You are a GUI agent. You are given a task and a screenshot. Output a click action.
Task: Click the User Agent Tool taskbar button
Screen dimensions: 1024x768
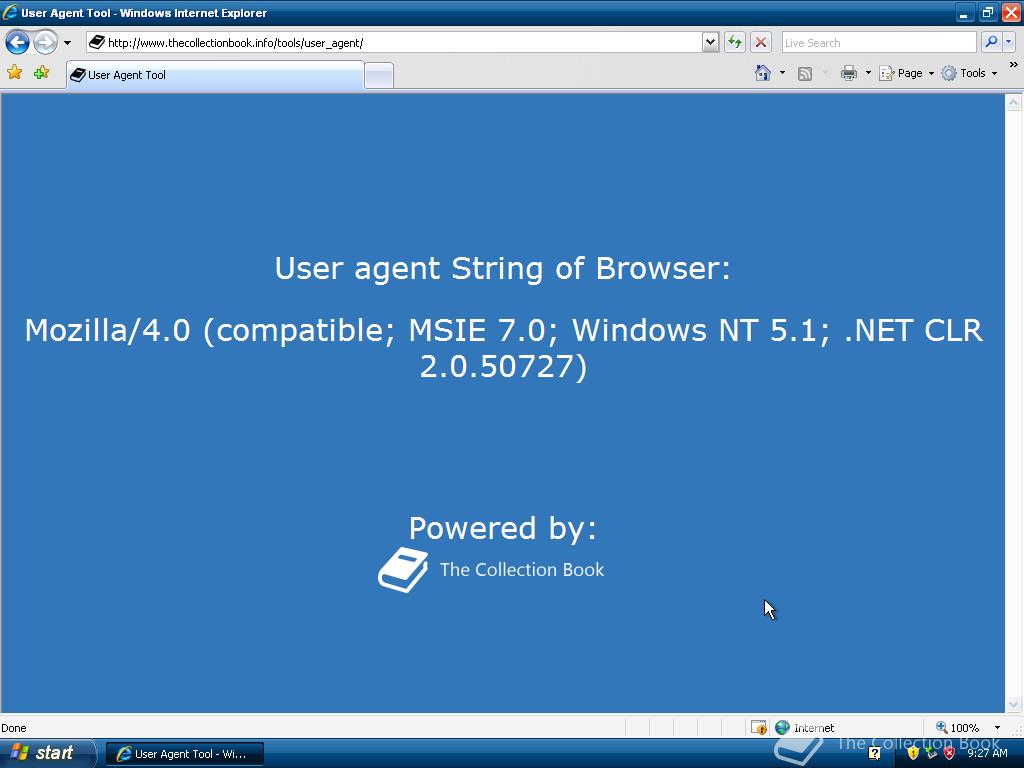185,754
